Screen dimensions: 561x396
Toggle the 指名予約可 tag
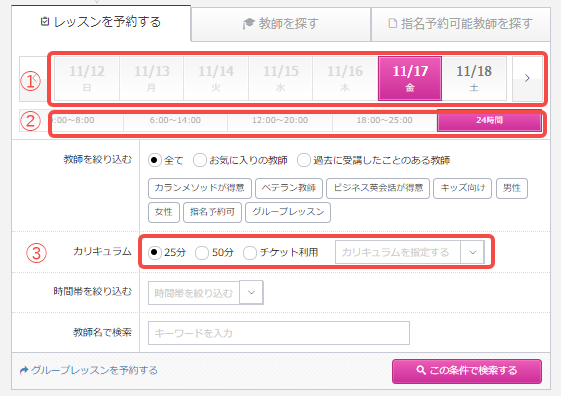click(212, 212)
